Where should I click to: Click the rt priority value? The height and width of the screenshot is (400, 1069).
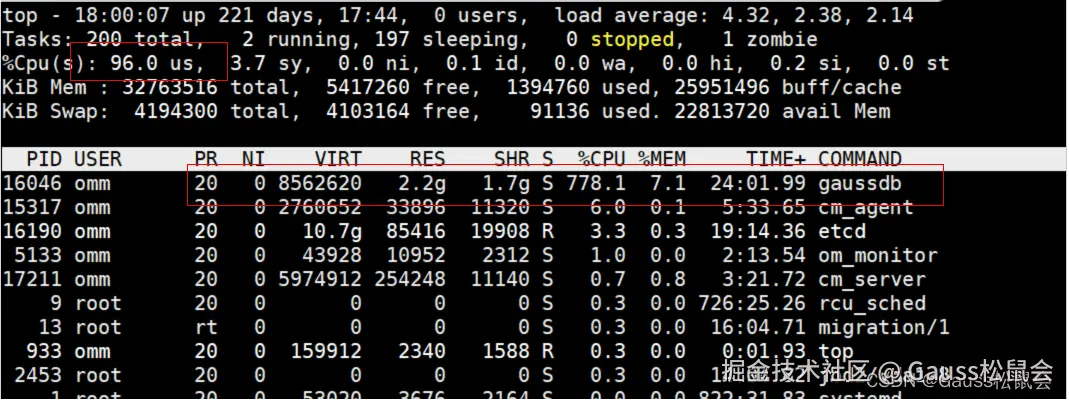tap(206, 327)
